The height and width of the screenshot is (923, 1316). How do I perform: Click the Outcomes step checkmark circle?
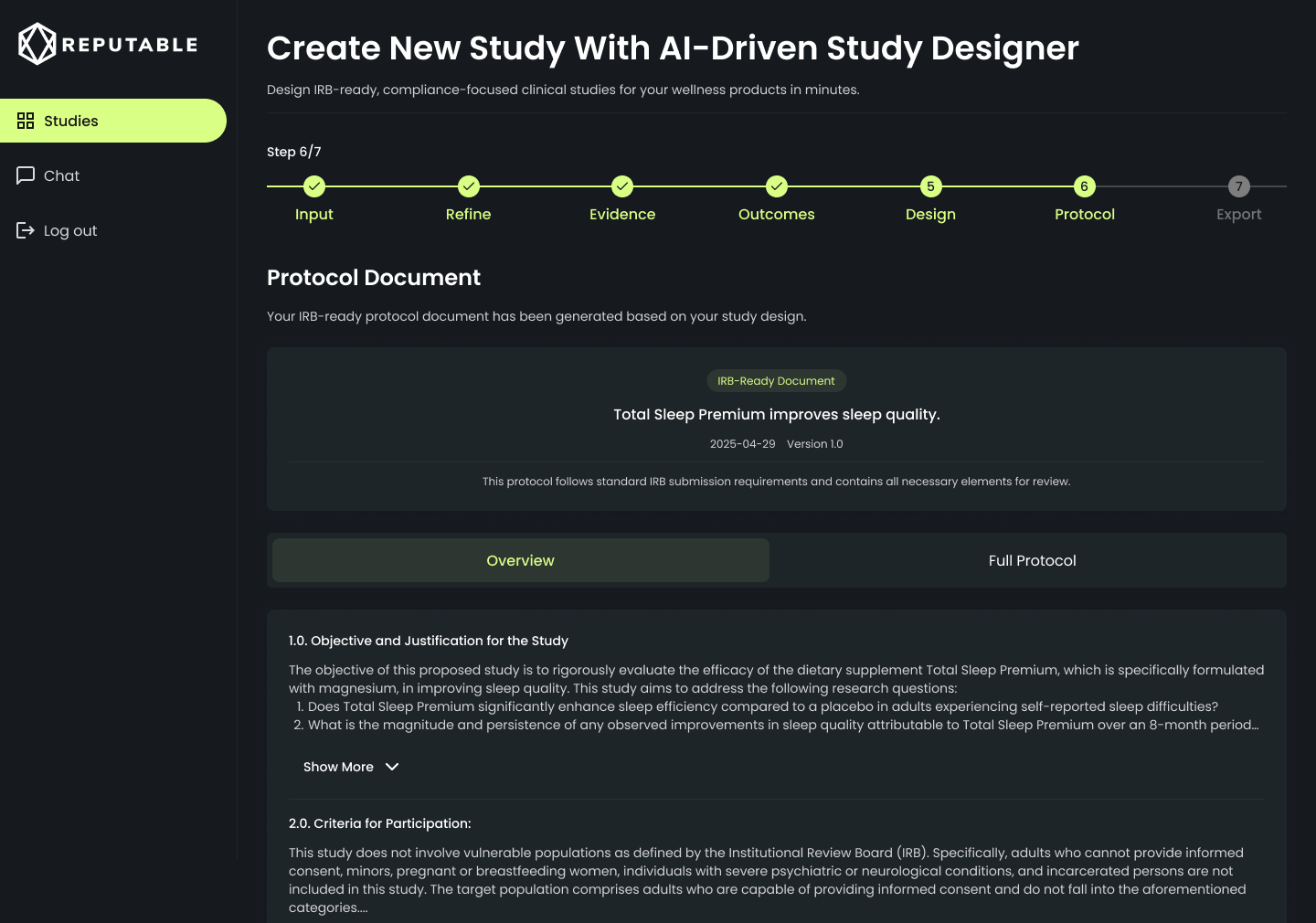pos(777,186)
